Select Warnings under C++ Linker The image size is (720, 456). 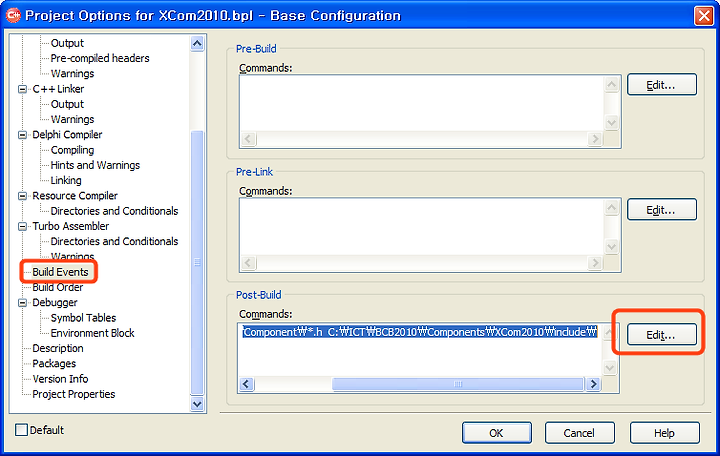(x=72, y=119)
